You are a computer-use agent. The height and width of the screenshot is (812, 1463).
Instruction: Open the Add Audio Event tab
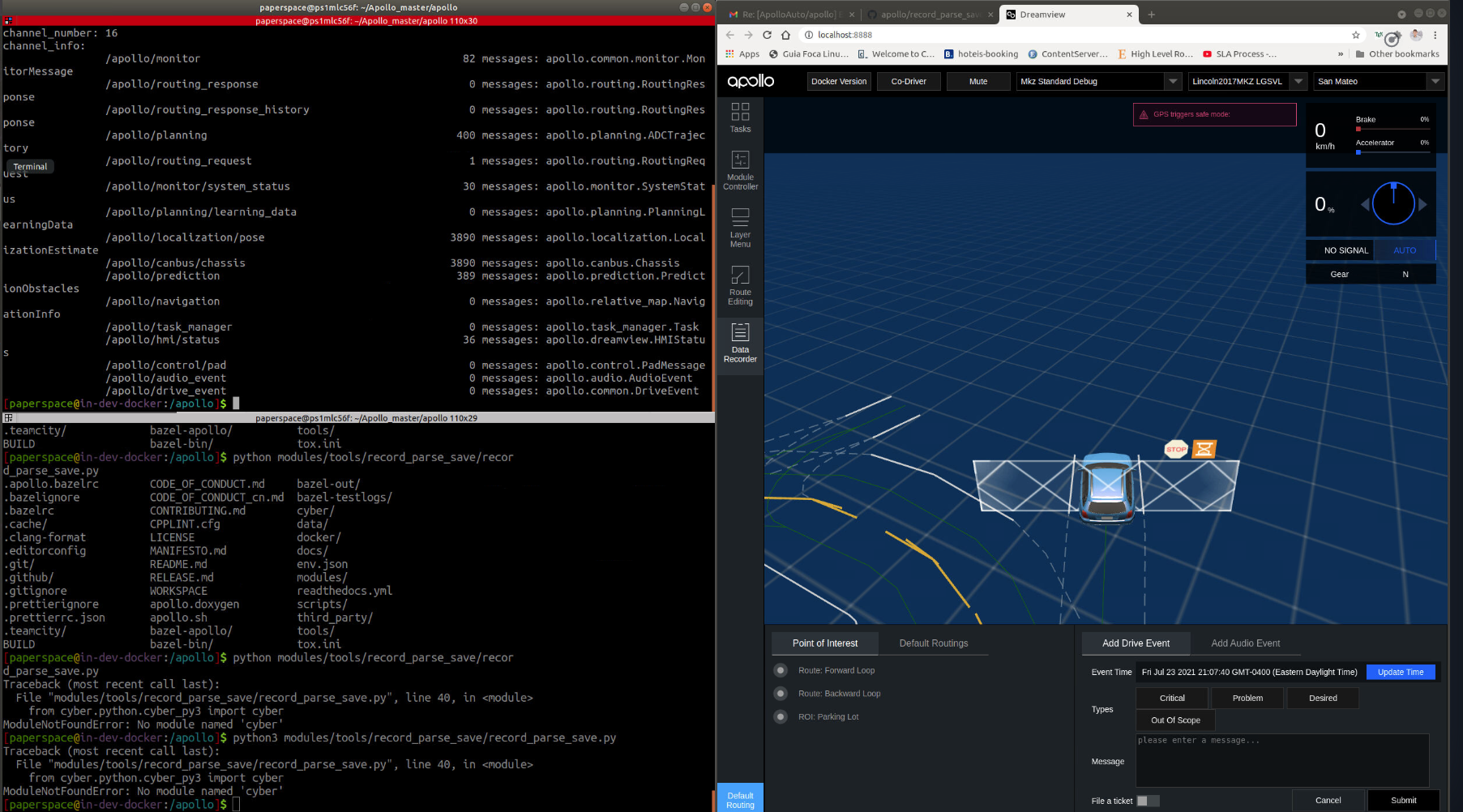[1246, 643]
